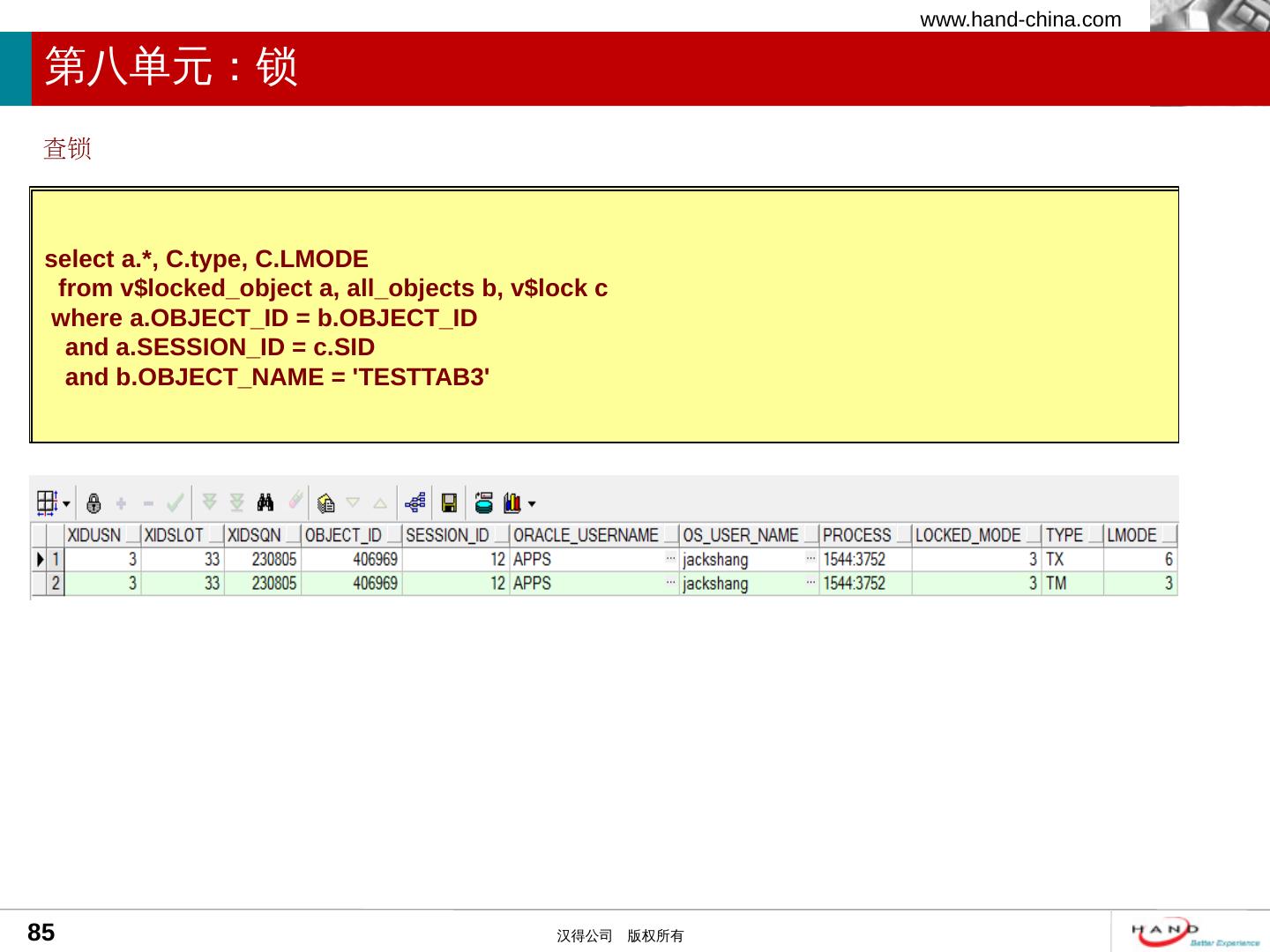Image resolution: width=1270 pixels, height=952 pixels.
Task: Expand the ellipsis in second OS_USER_NAME cell
Action: pyautogui.click(x=811, y=583)
